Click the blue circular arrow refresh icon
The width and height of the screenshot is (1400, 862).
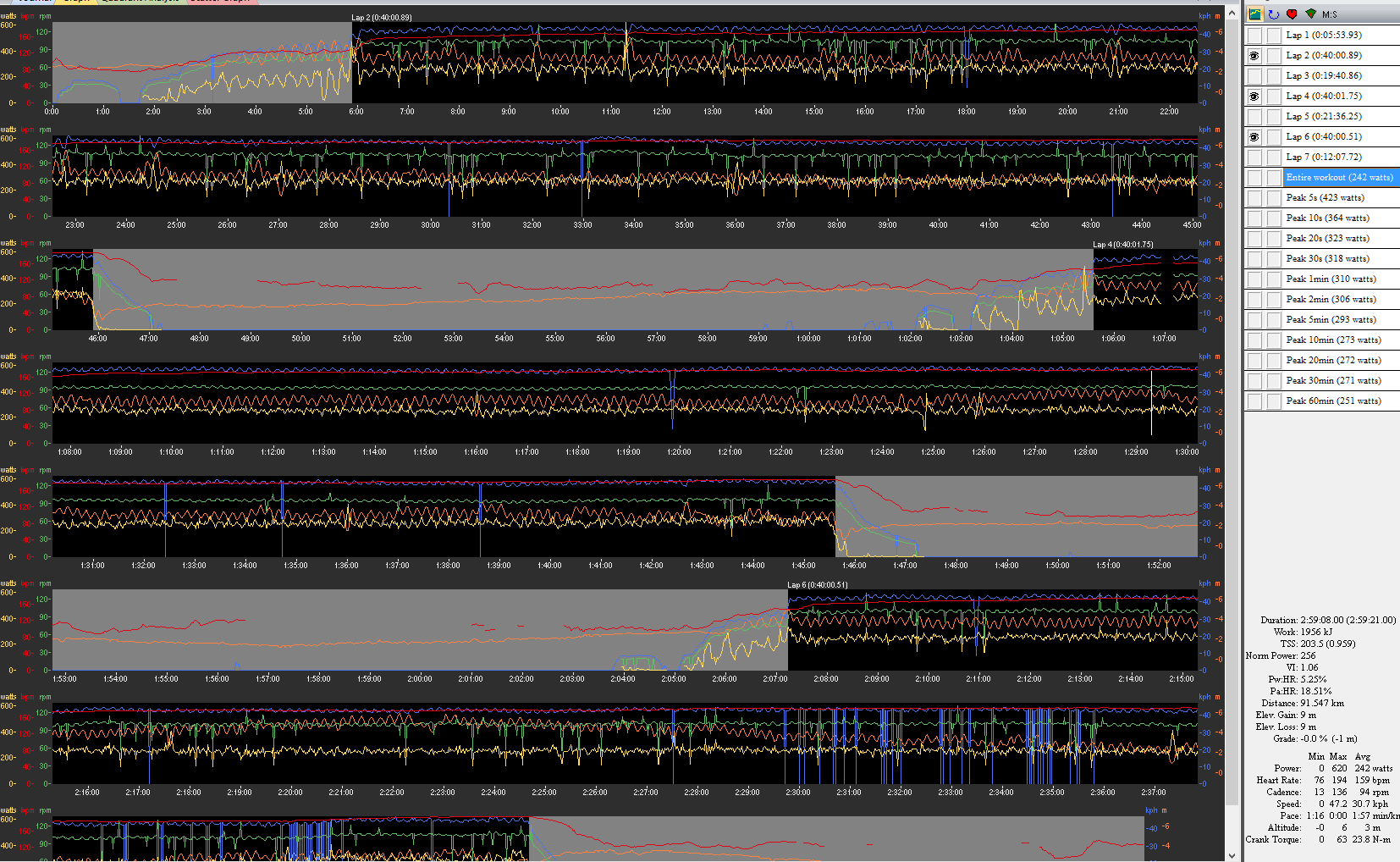pyautogui.click(x=1273, y=14)
